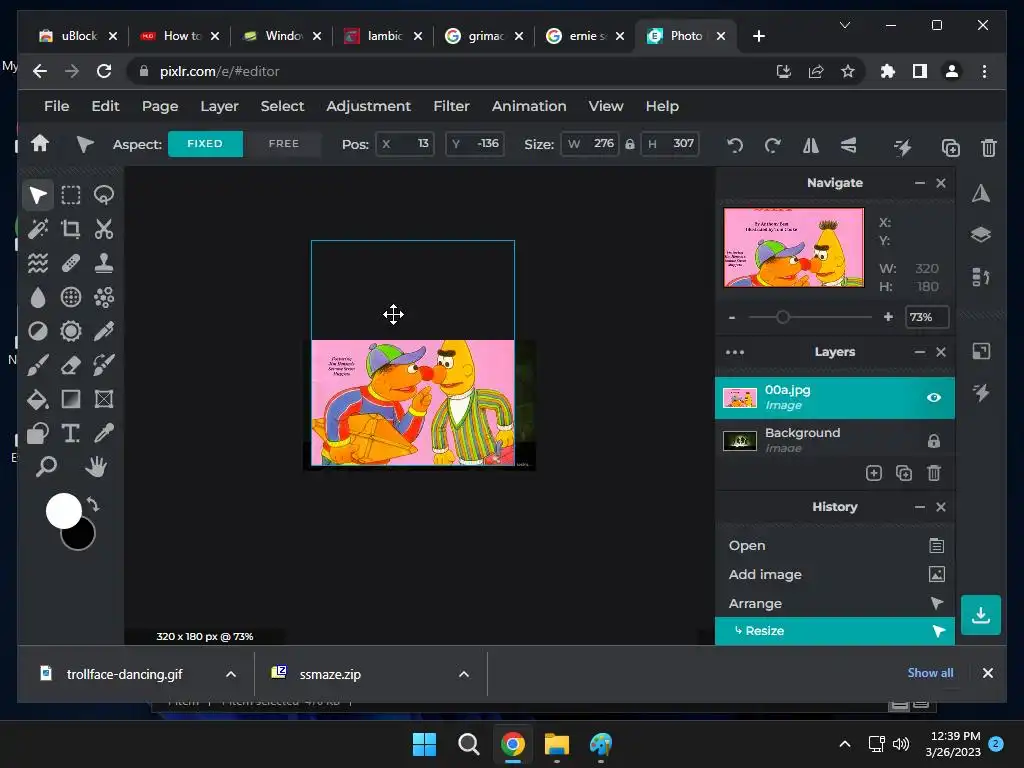
Task: Click the navigator preview thumbnail
Action: tap(793, 248)
